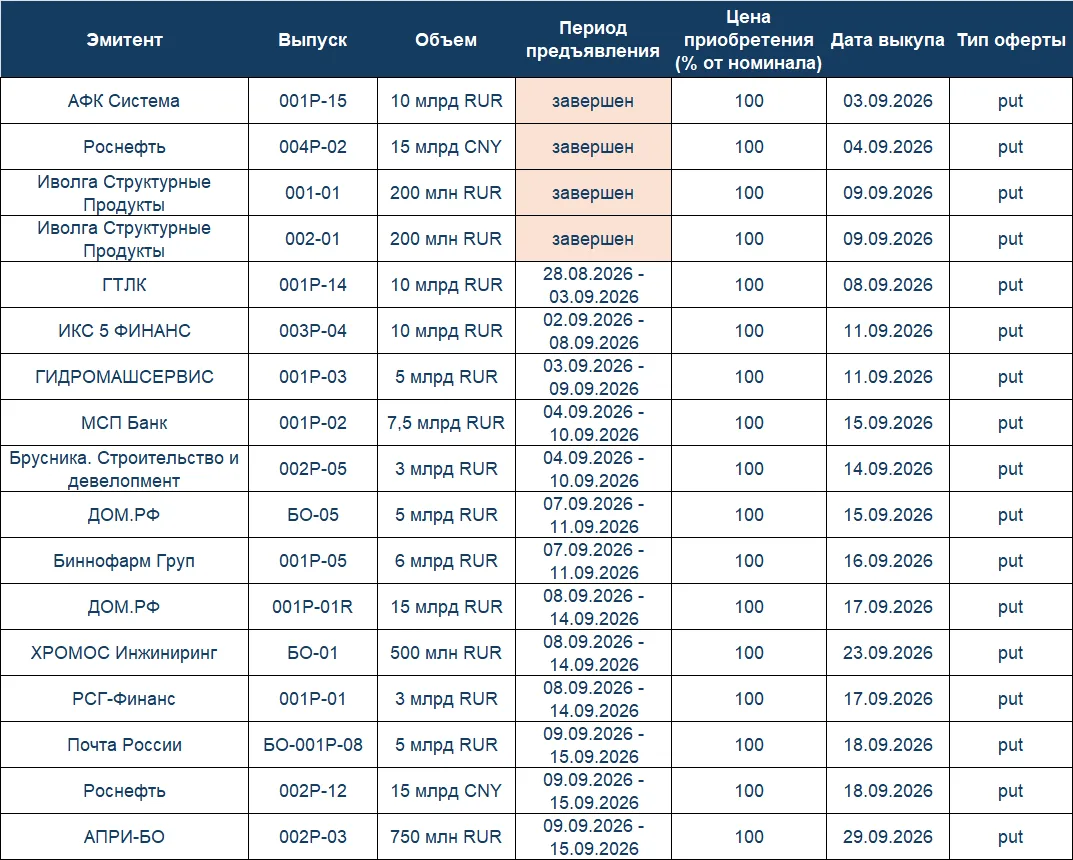Click the Дата выкупа column header

point(888,40)
